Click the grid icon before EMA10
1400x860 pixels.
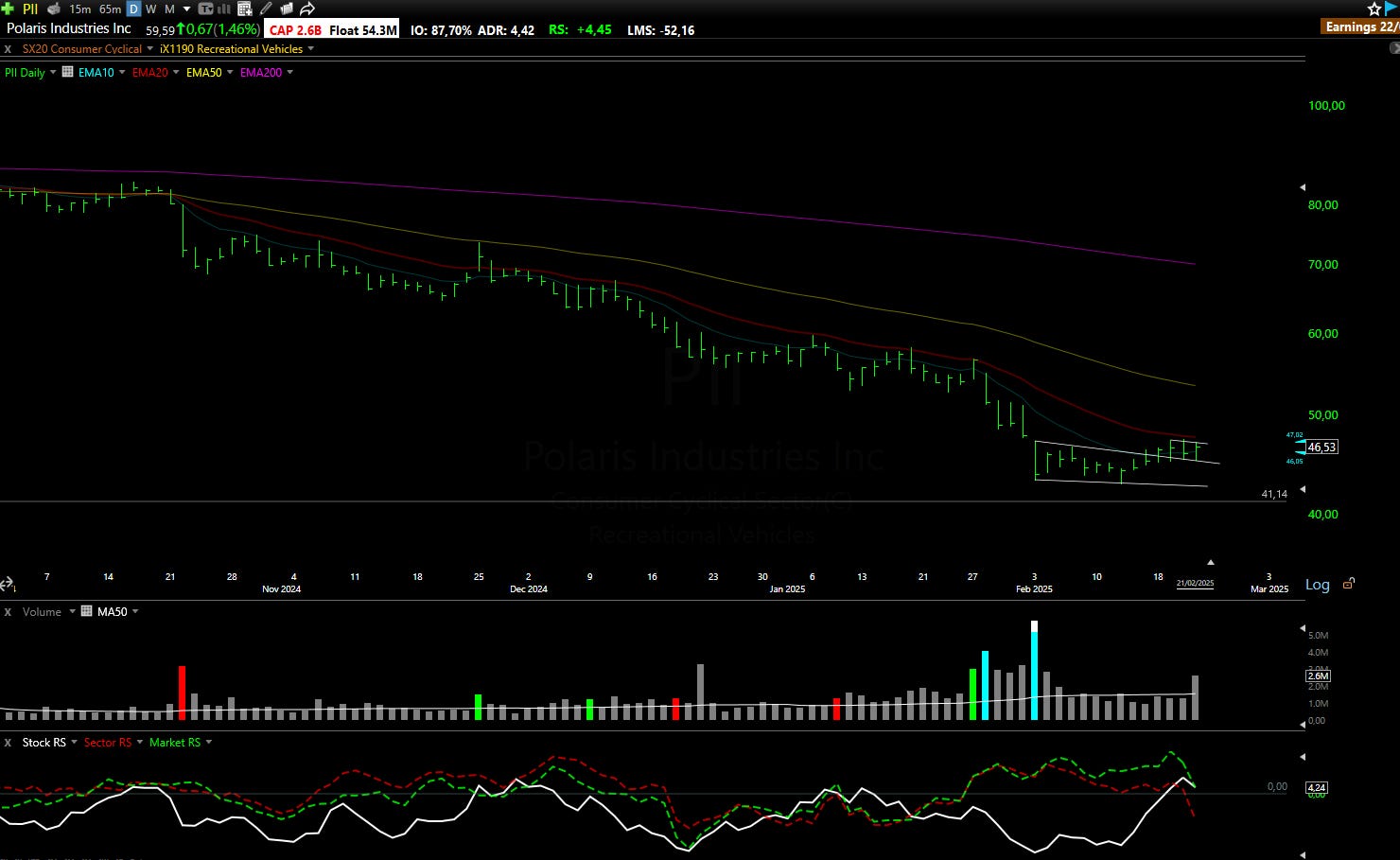tap(68, 72)
